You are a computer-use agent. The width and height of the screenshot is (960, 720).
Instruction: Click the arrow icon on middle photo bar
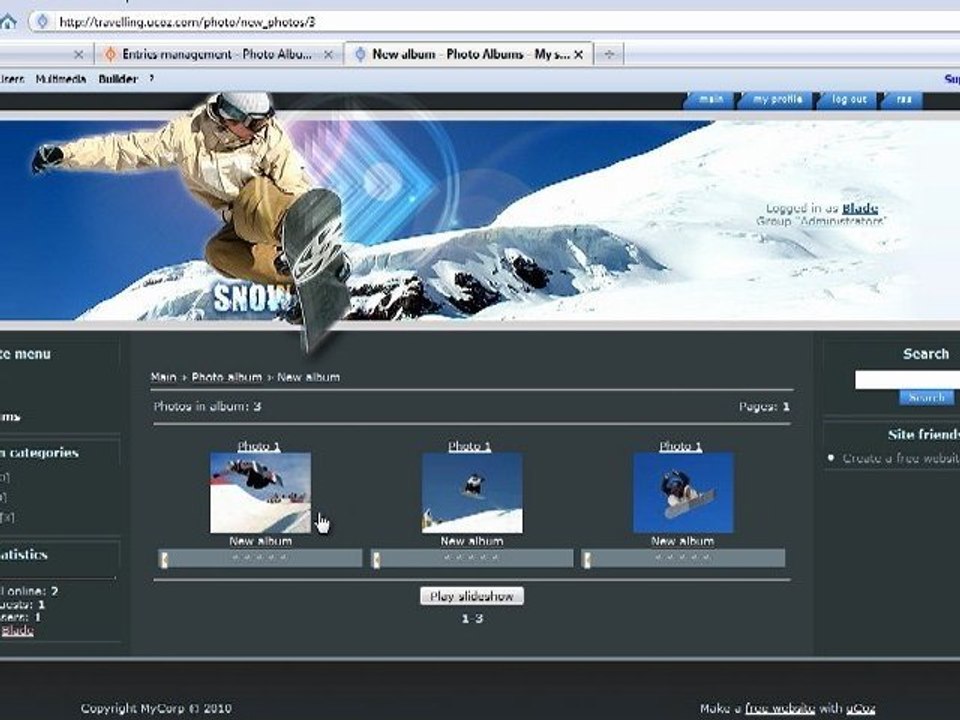coord(376,558)
